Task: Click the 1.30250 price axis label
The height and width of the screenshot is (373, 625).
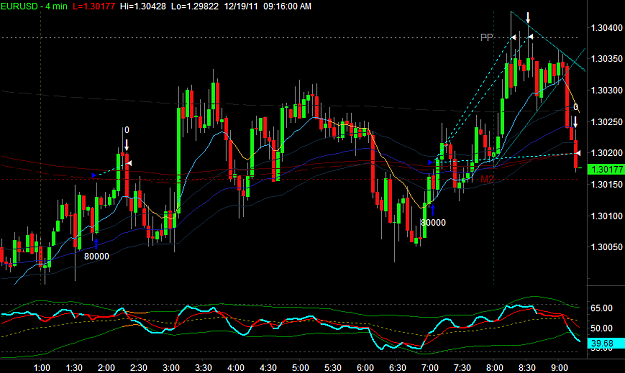Action: coord(607,122)
